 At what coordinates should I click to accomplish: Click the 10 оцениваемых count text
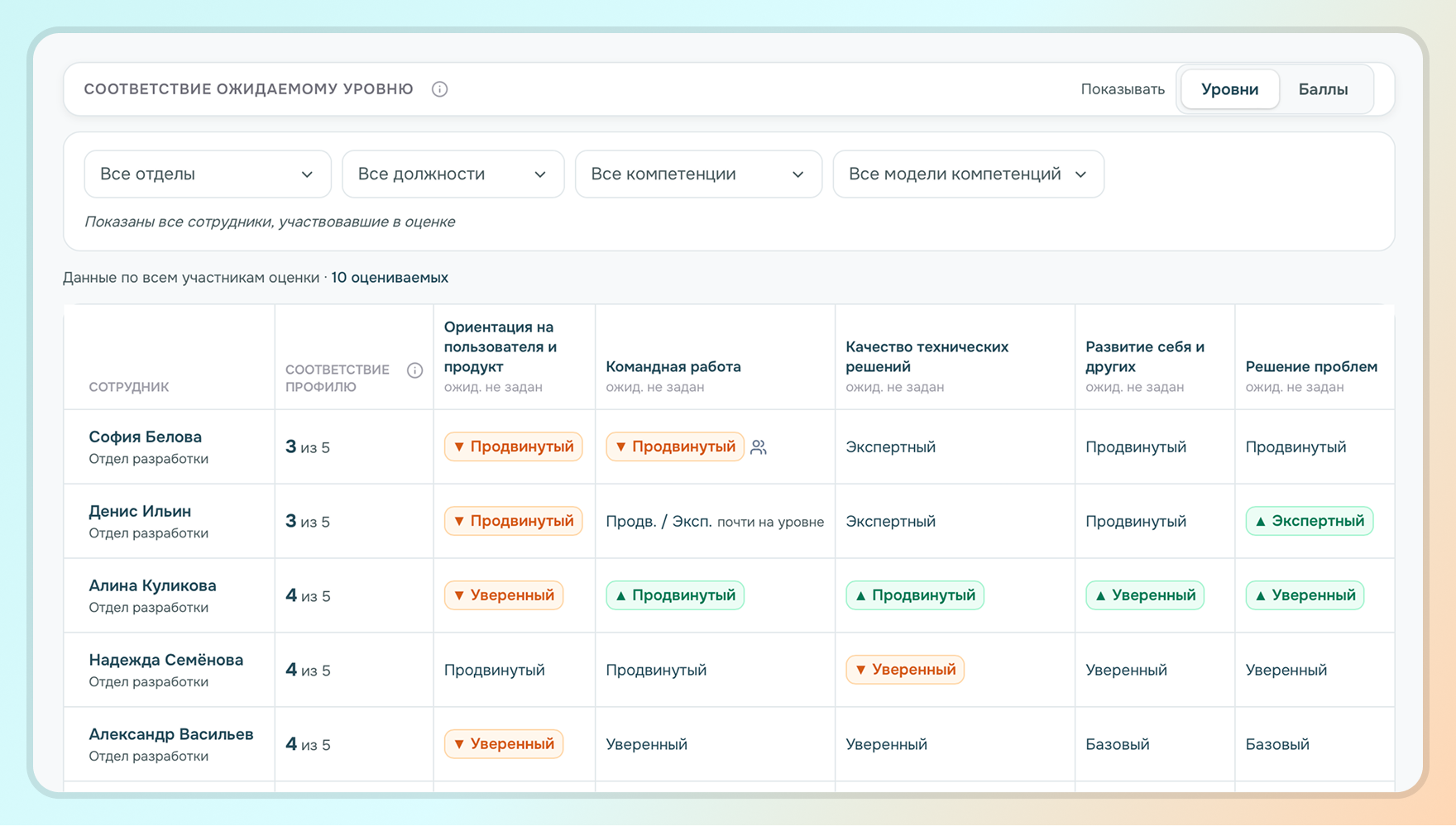pyautogui.click(x=390, y=278)
